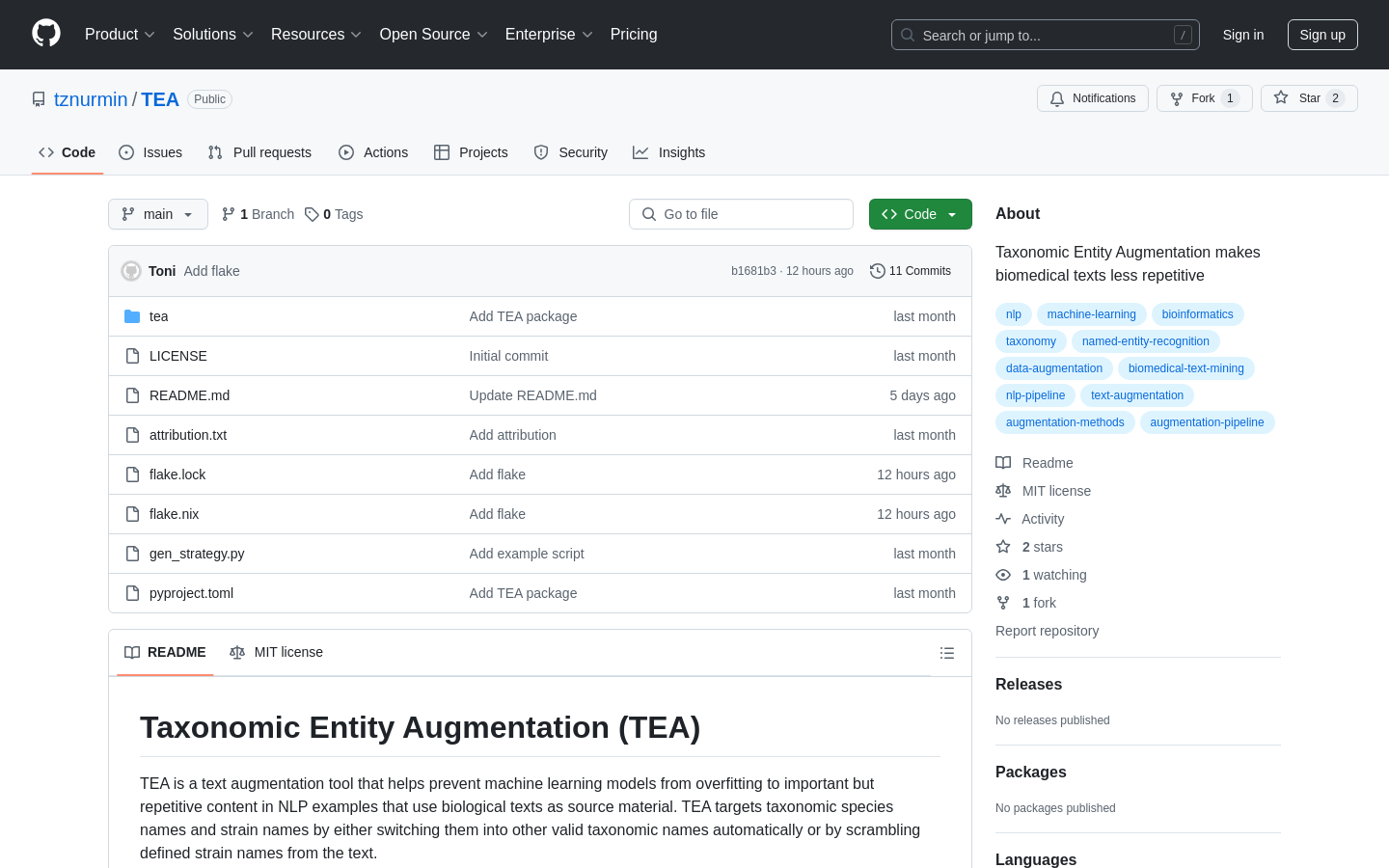View the 2 stars link
Image resolution: width=1389 pixels, height=868 pixels.
pos(1029,547)
